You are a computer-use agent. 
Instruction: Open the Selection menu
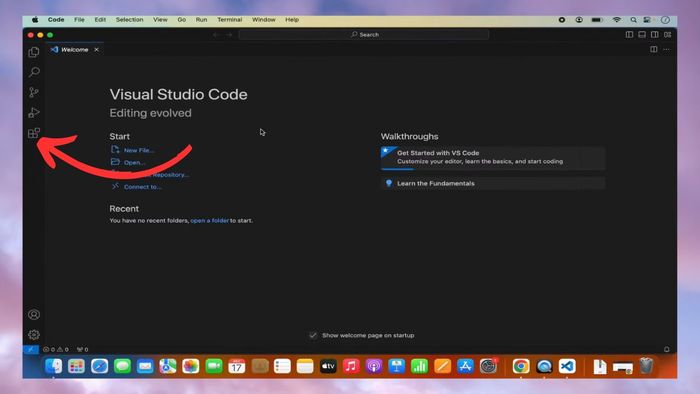129,20
